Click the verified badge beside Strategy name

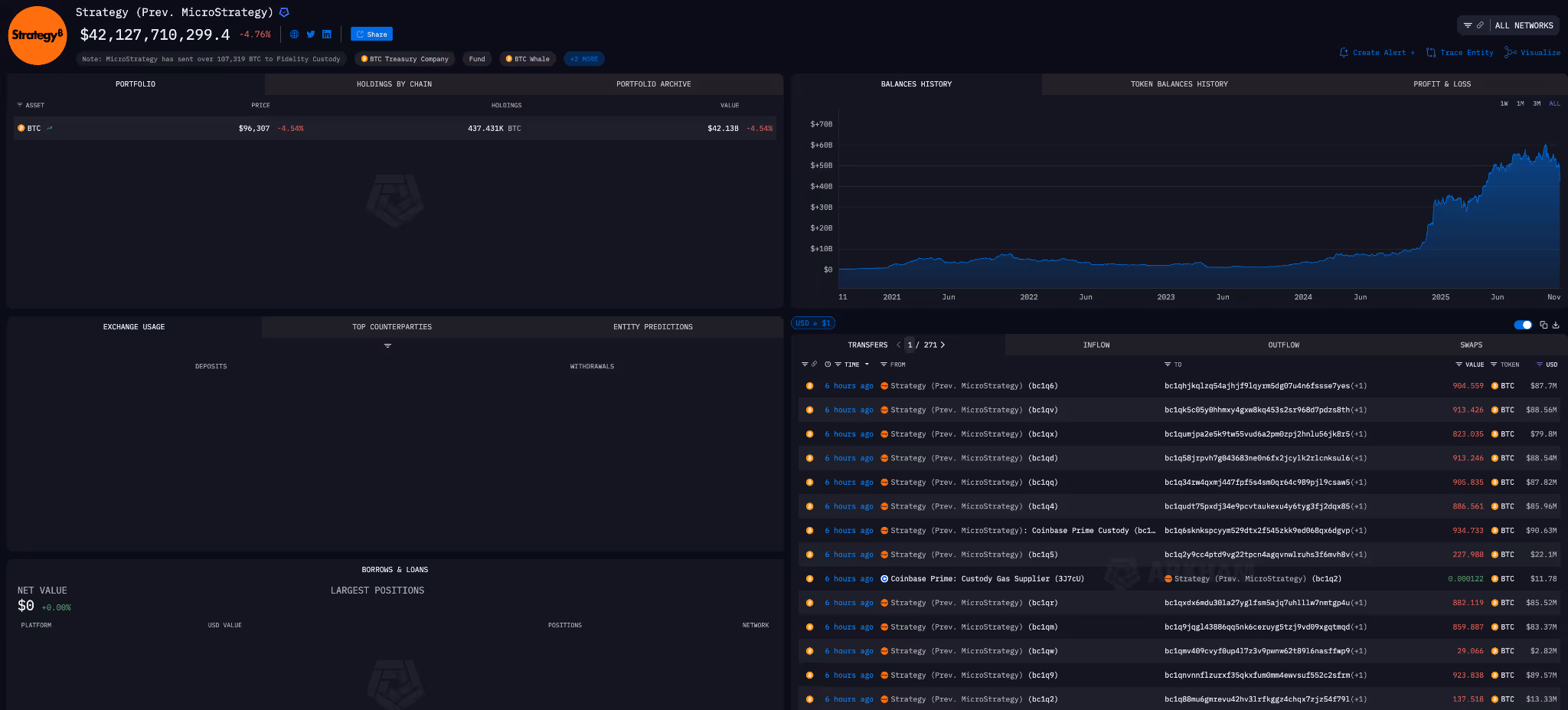(284, 12)
